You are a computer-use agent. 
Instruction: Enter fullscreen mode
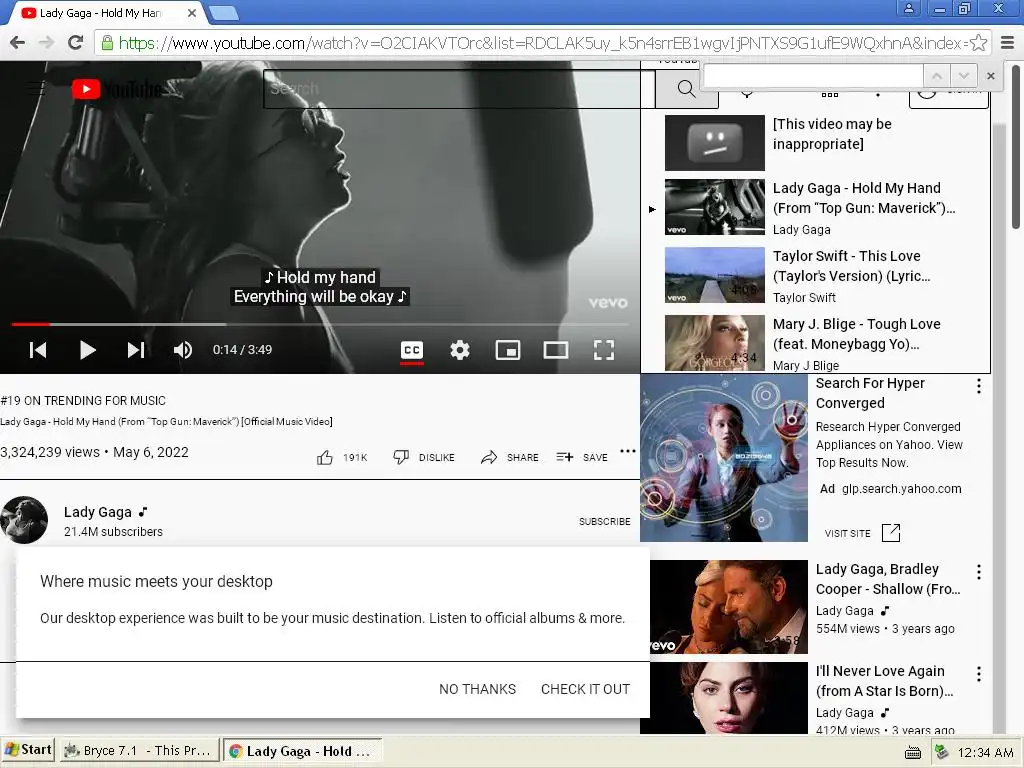click(x=604, y=351)
